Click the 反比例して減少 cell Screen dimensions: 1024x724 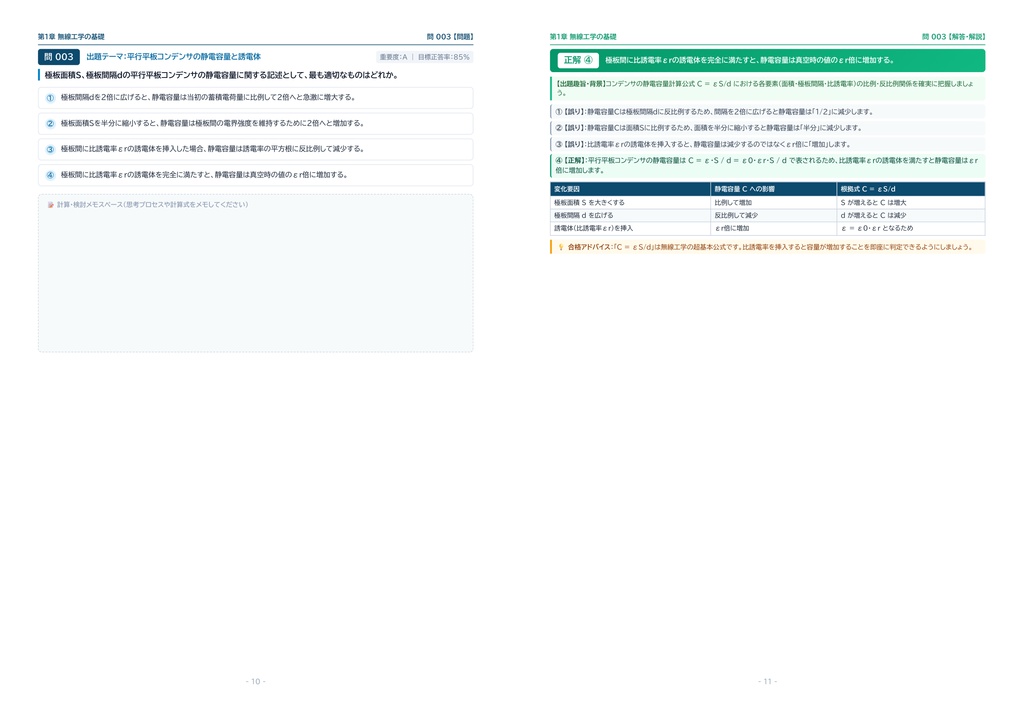[x=774, y=215]
